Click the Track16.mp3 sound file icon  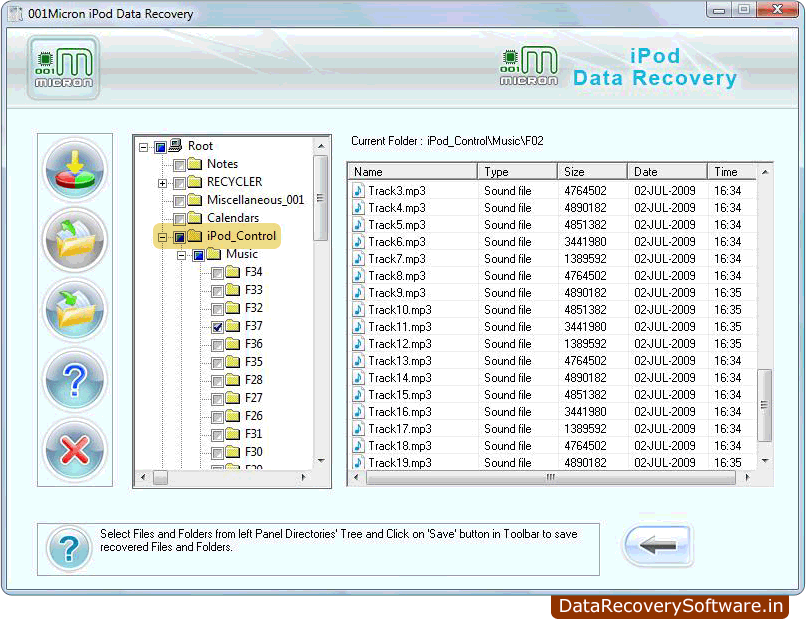pos(358,411)
